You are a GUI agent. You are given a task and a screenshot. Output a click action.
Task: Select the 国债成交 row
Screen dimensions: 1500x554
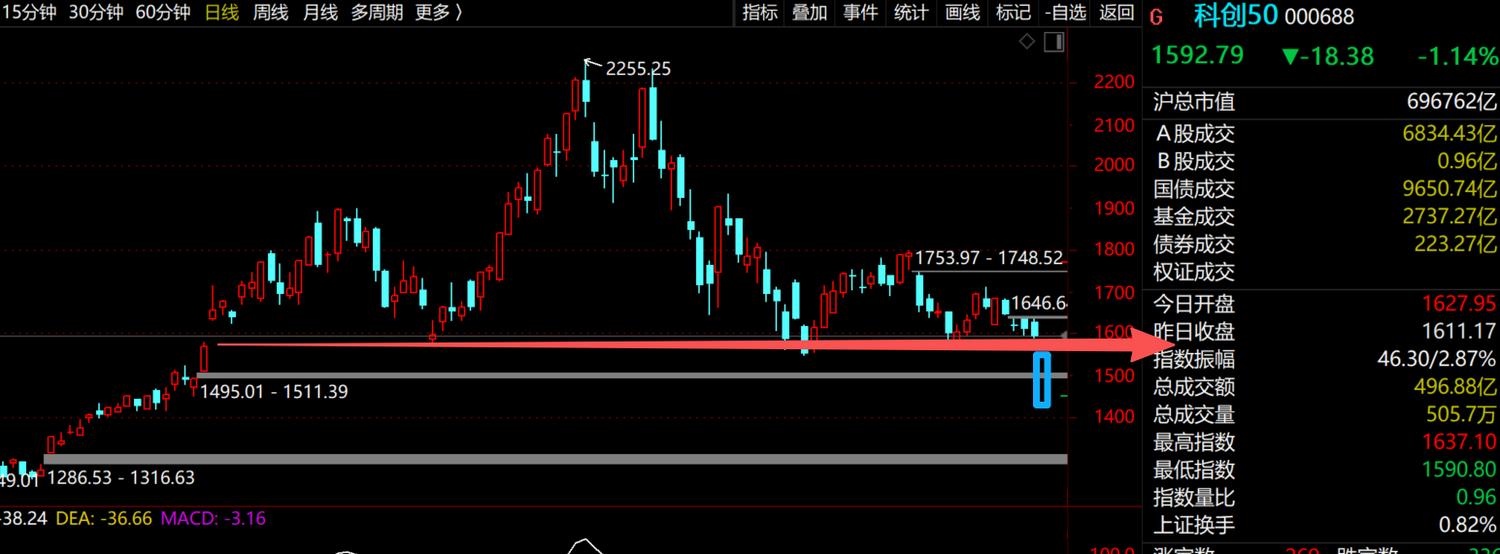click(1324, 189)
